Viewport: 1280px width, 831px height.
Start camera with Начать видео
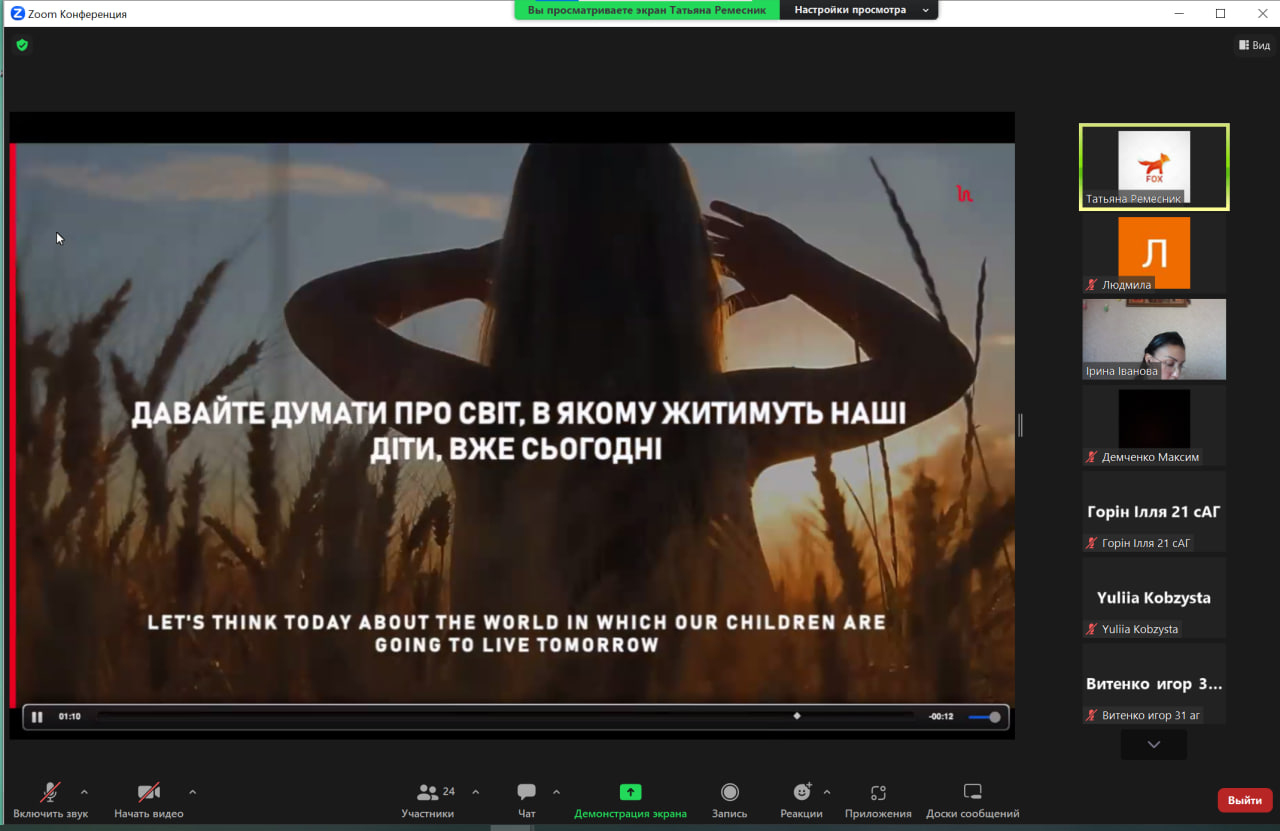pos(149,800)
